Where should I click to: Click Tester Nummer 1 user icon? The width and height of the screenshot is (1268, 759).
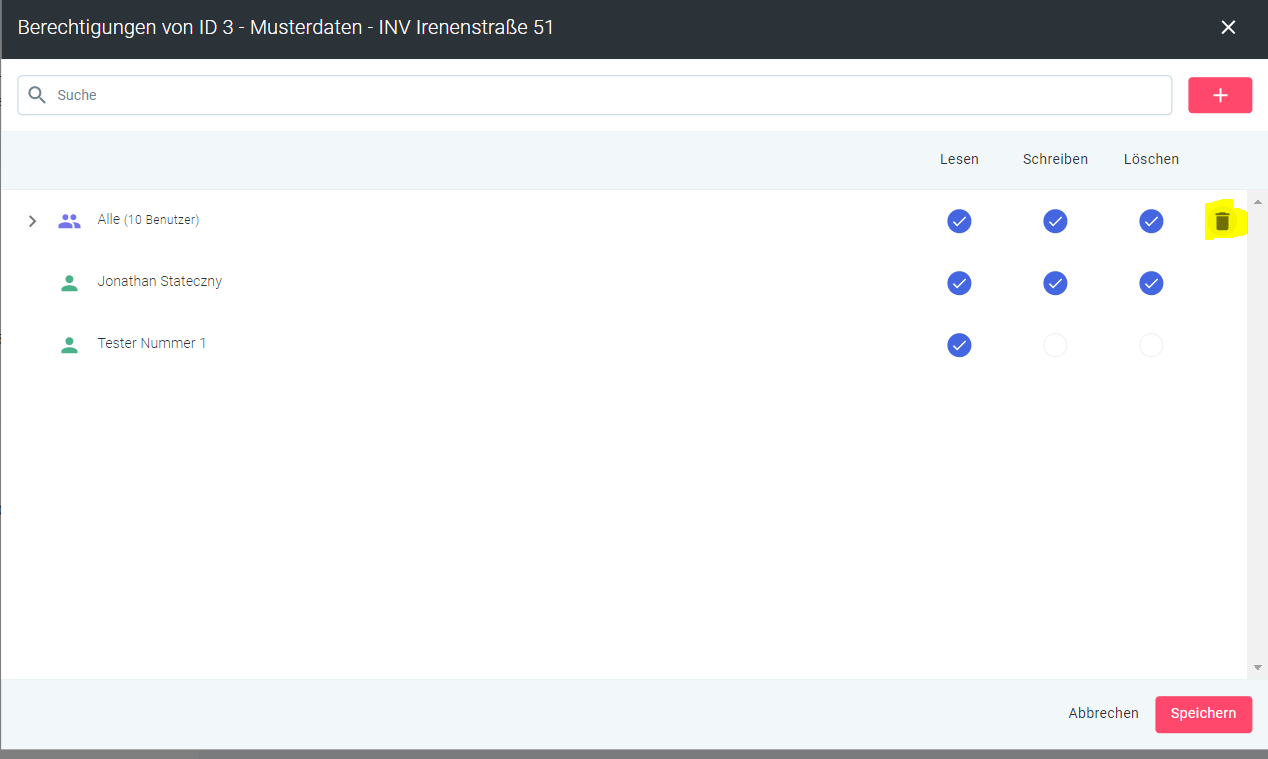69,345
